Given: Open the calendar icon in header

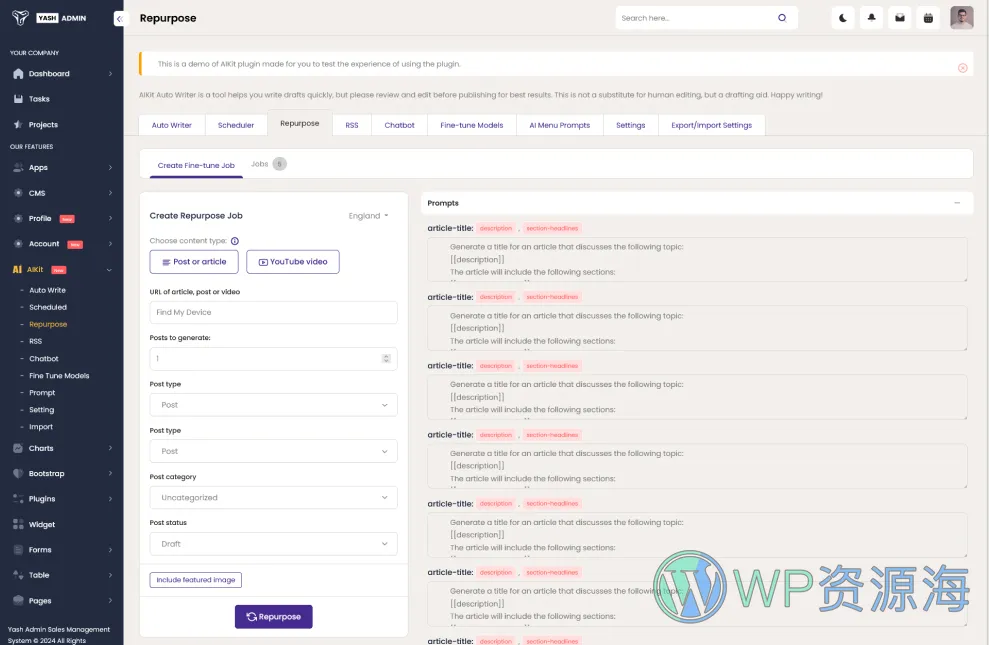Looking at the screenshot, I should click(928, 18).
